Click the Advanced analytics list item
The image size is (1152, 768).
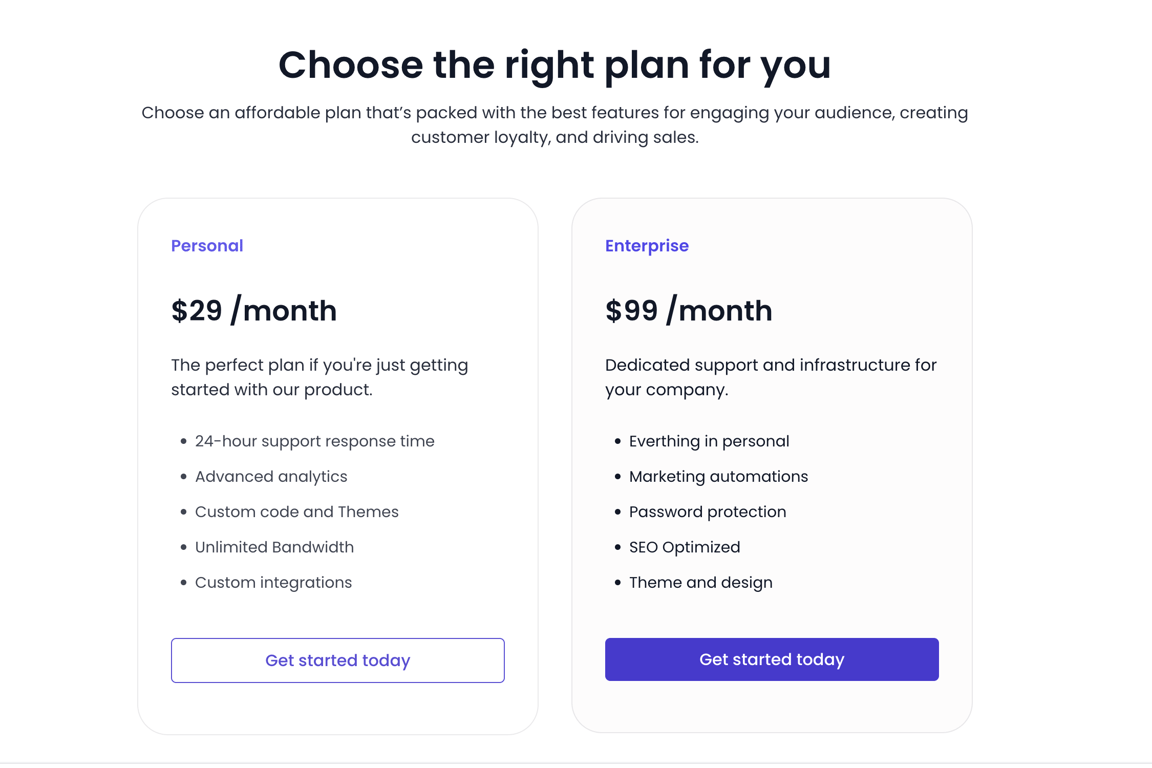pos(271,476)
